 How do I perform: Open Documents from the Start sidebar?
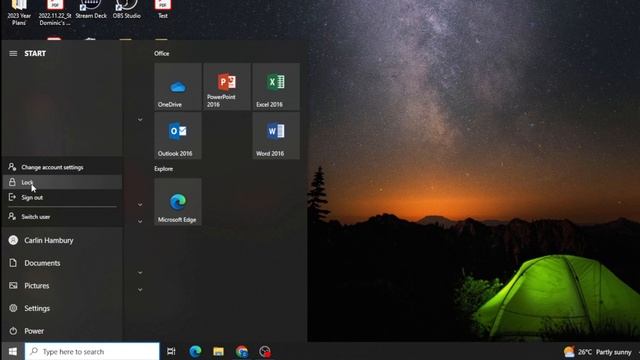(62, 263)
